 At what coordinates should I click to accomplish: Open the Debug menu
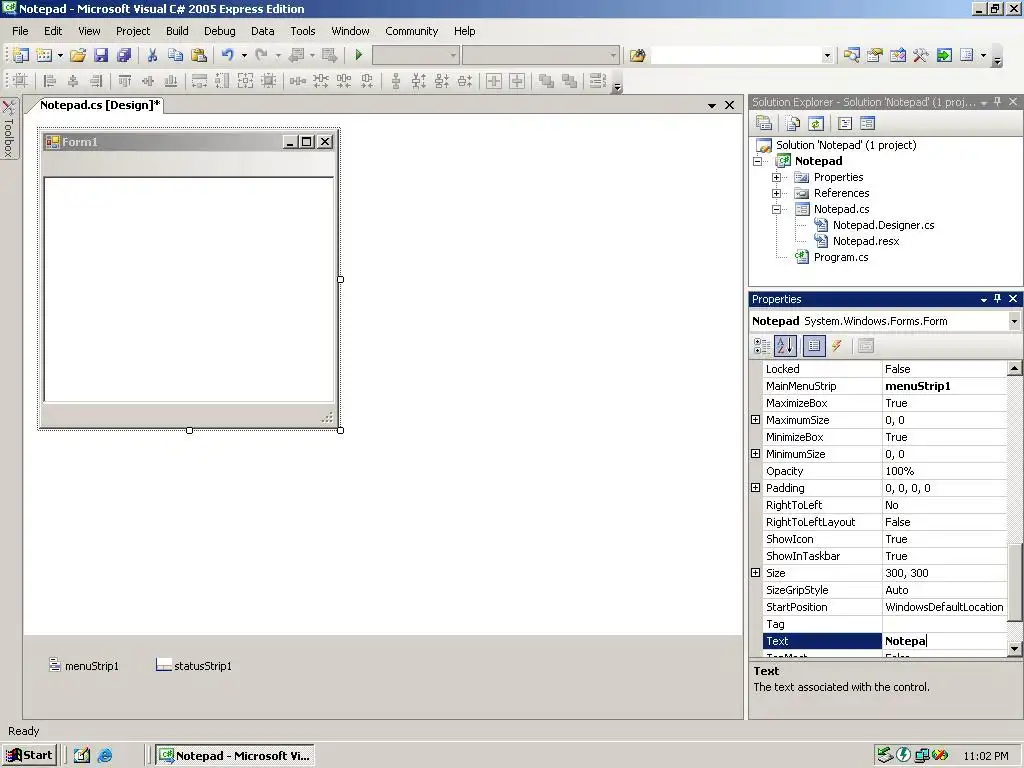tap(219, 31)
